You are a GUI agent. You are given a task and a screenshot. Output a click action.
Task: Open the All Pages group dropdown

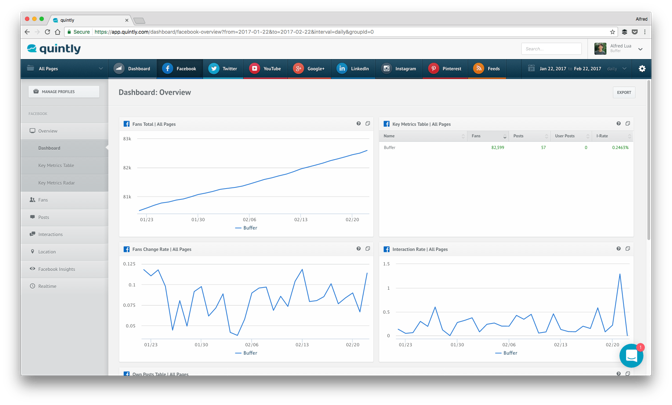click(x=65, y=69)
